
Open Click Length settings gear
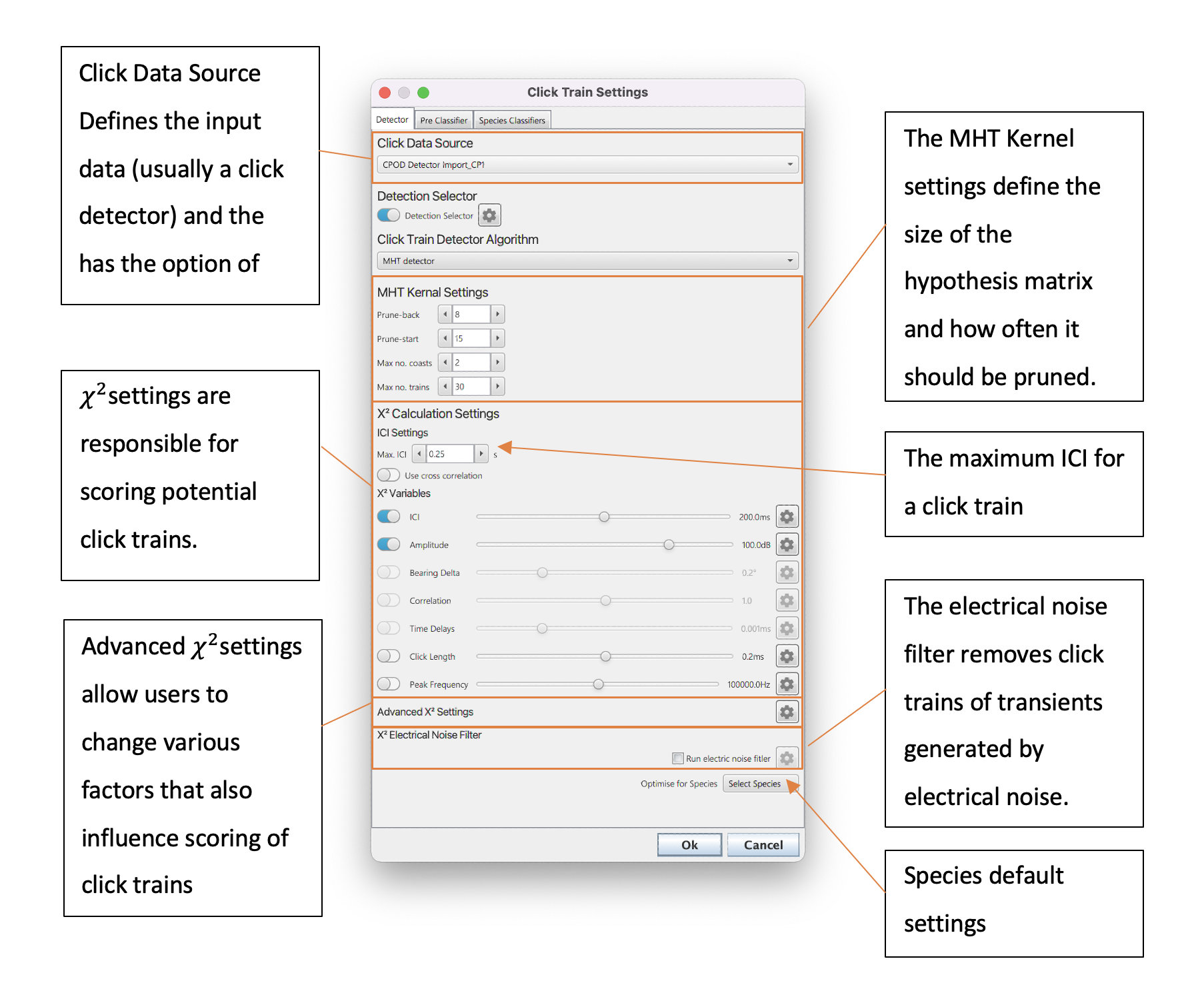(787, 656)
